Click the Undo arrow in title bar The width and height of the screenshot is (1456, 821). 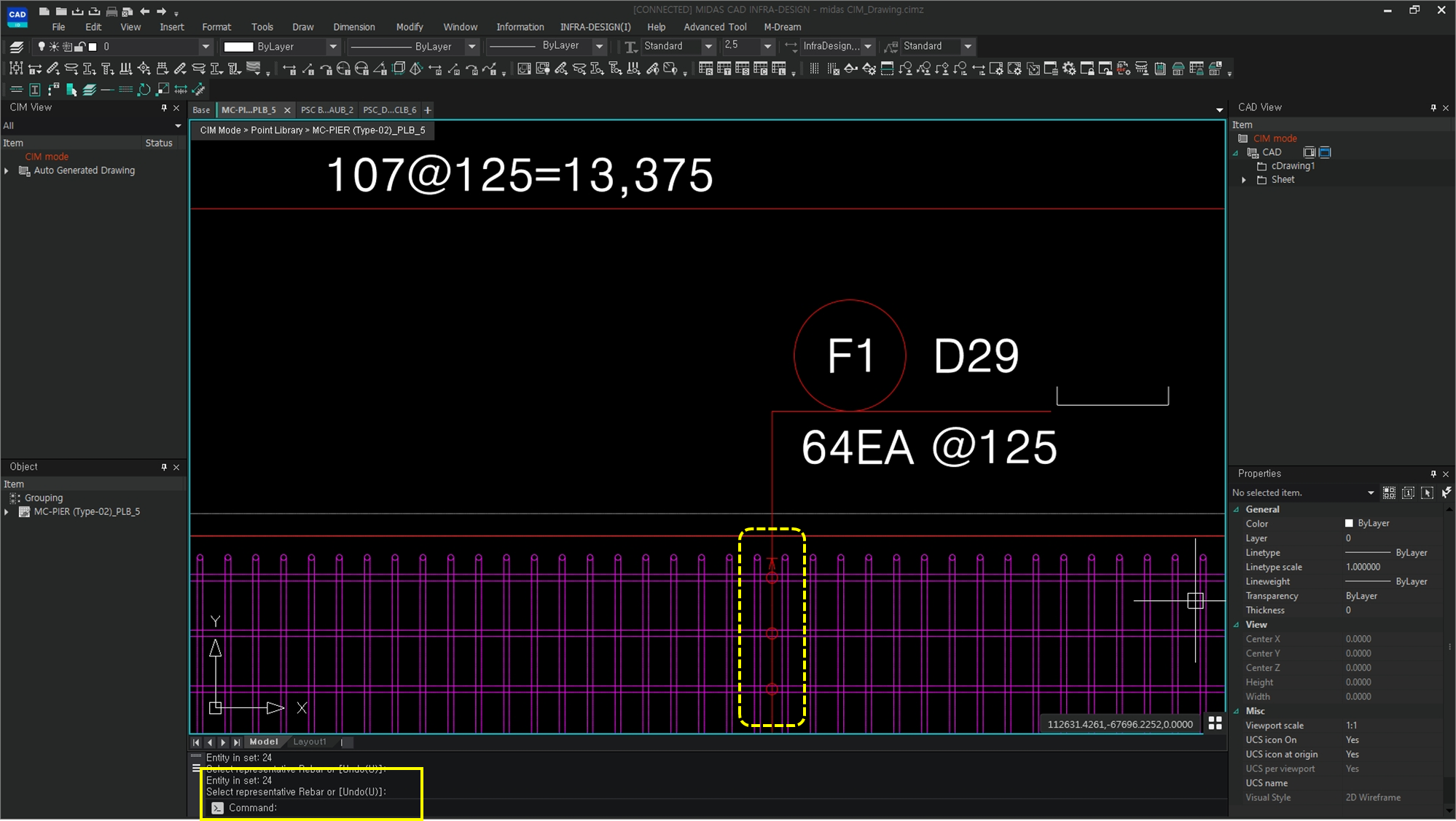tap(145, 11)
